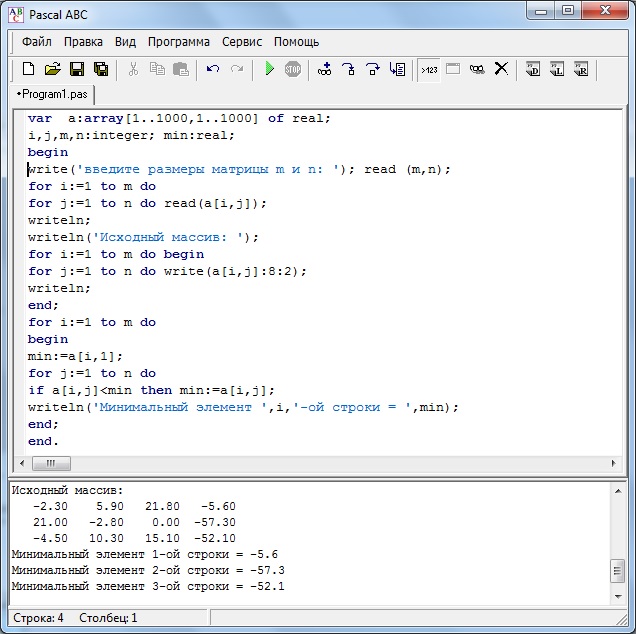Screen dimensions: 636x634
Task: Click the black X clear-output icon
Action: pos(501,69)
